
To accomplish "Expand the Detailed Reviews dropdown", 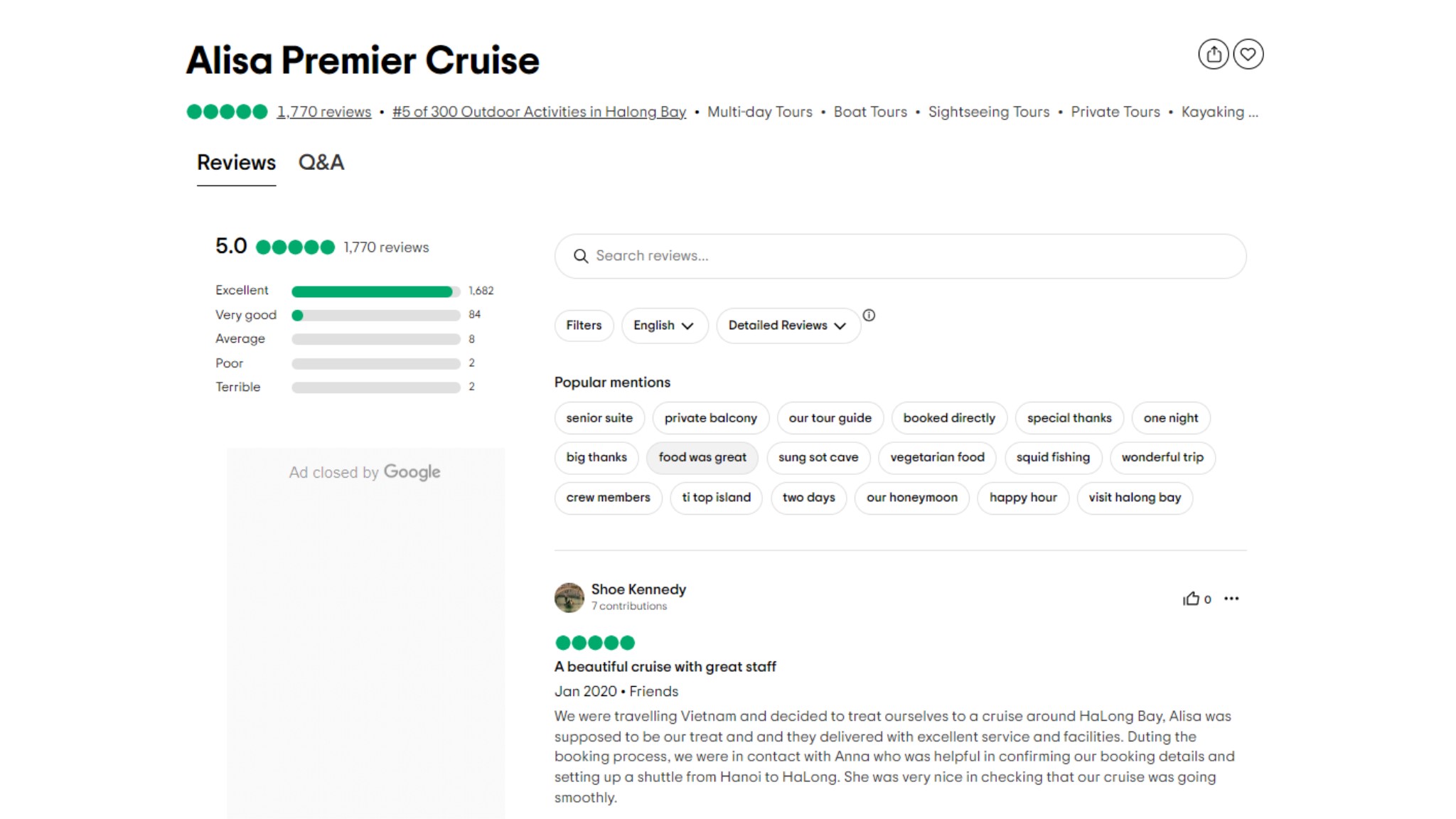I will click(x=787, y=325).
